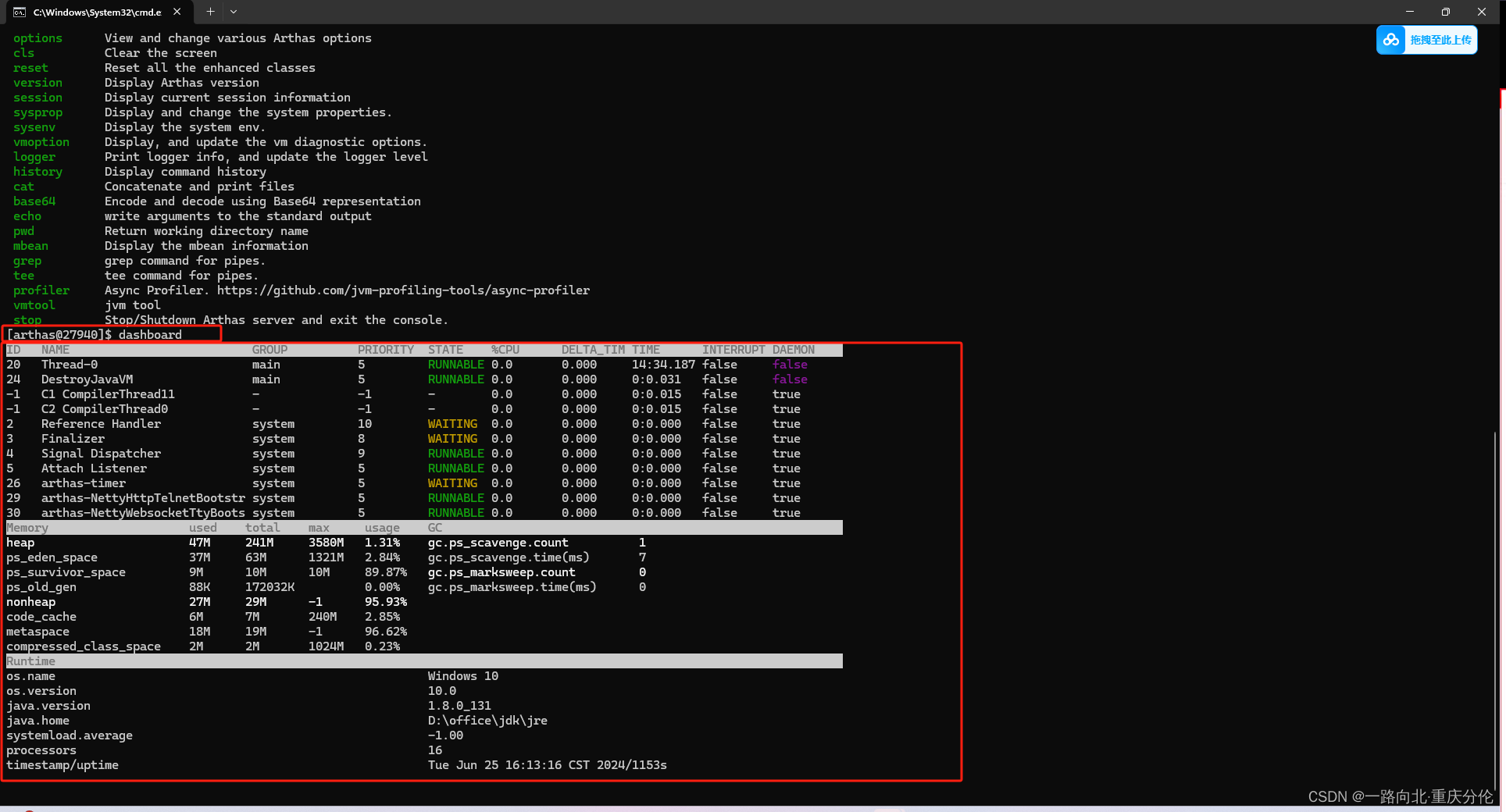Image resolution: width=1506 pixels, height=812 pixels.
Task: Click the processors label
Action: pos(41,750)
